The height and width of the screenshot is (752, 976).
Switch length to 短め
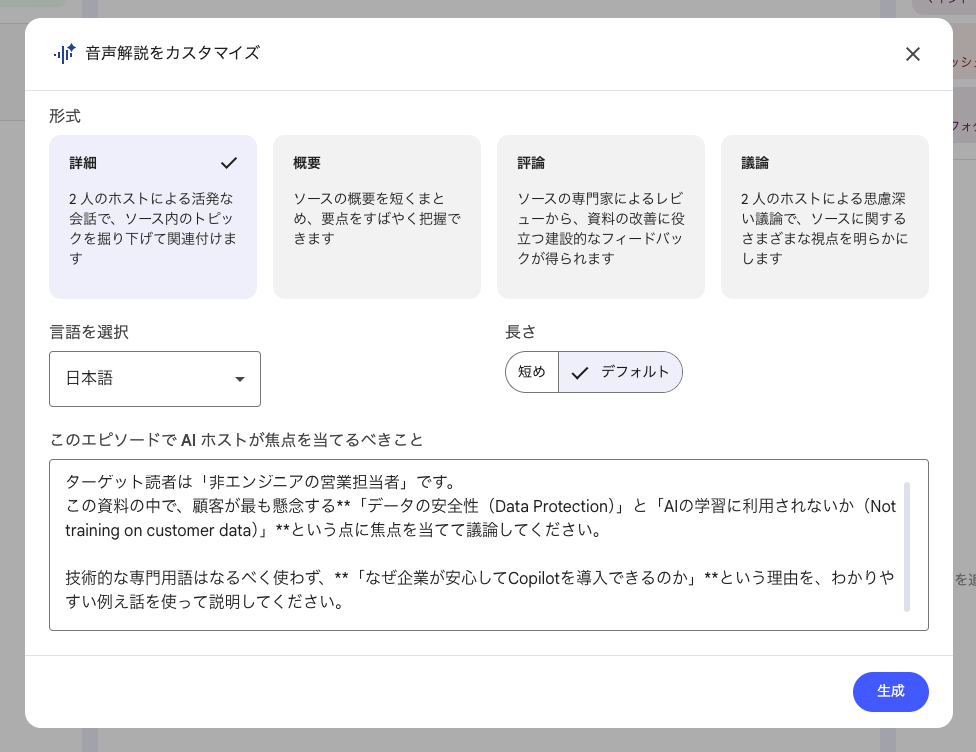click(x=532, y=371)
